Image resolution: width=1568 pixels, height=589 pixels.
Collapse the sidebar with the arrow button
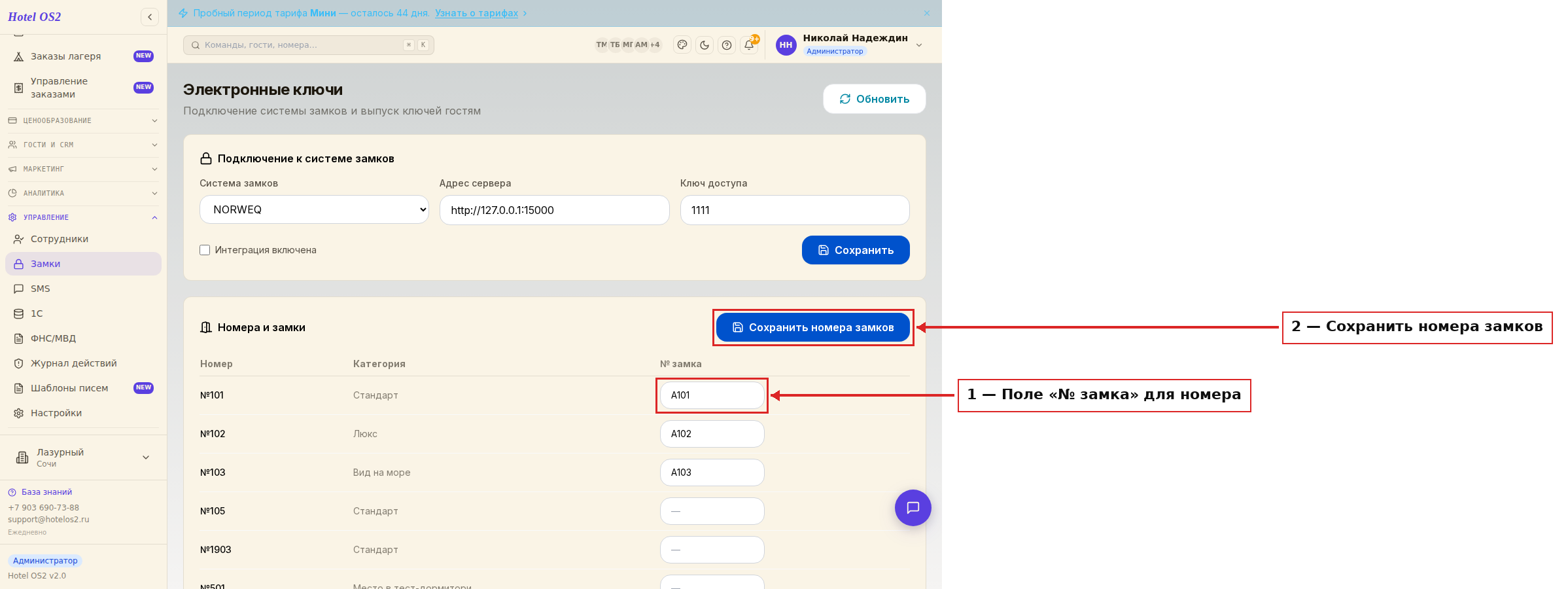[x=150, y=17]
